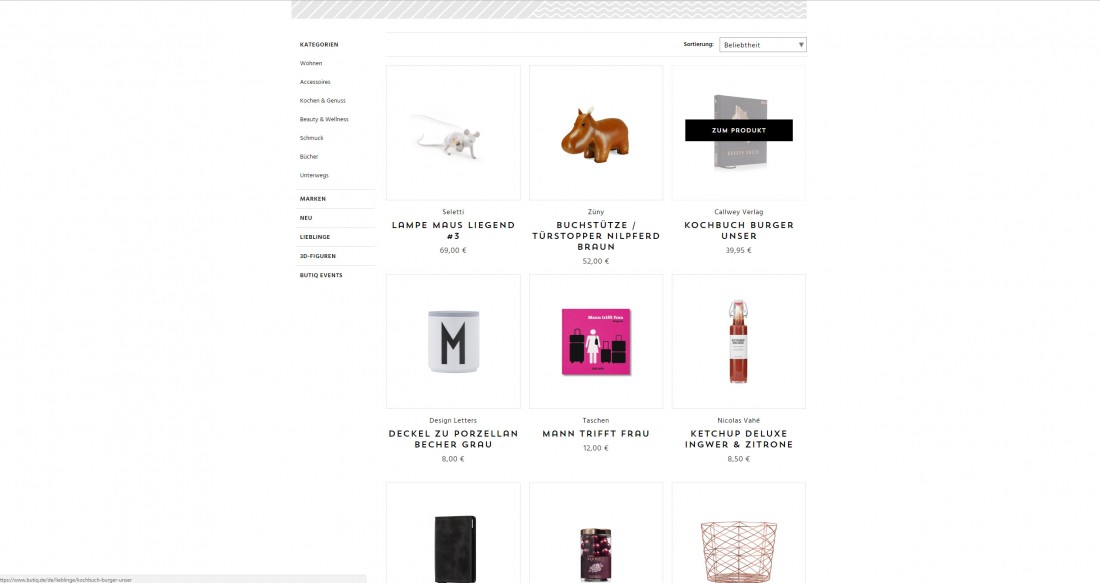Select the Accessoires category
The image size is (1100, 583).
[x=315, y=82]
